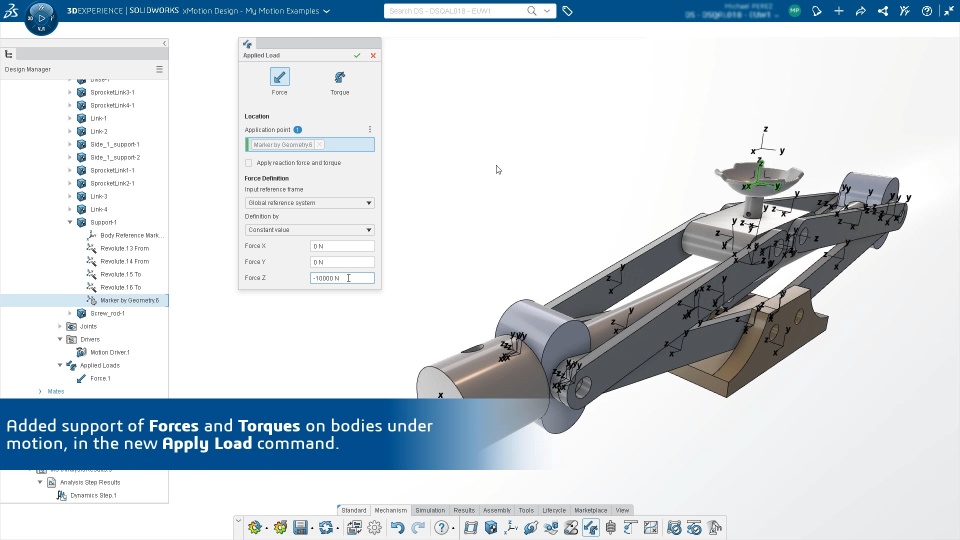Click the search magnifier icon
The width and height of the screenshot is (960, 540).
[531, 10]
